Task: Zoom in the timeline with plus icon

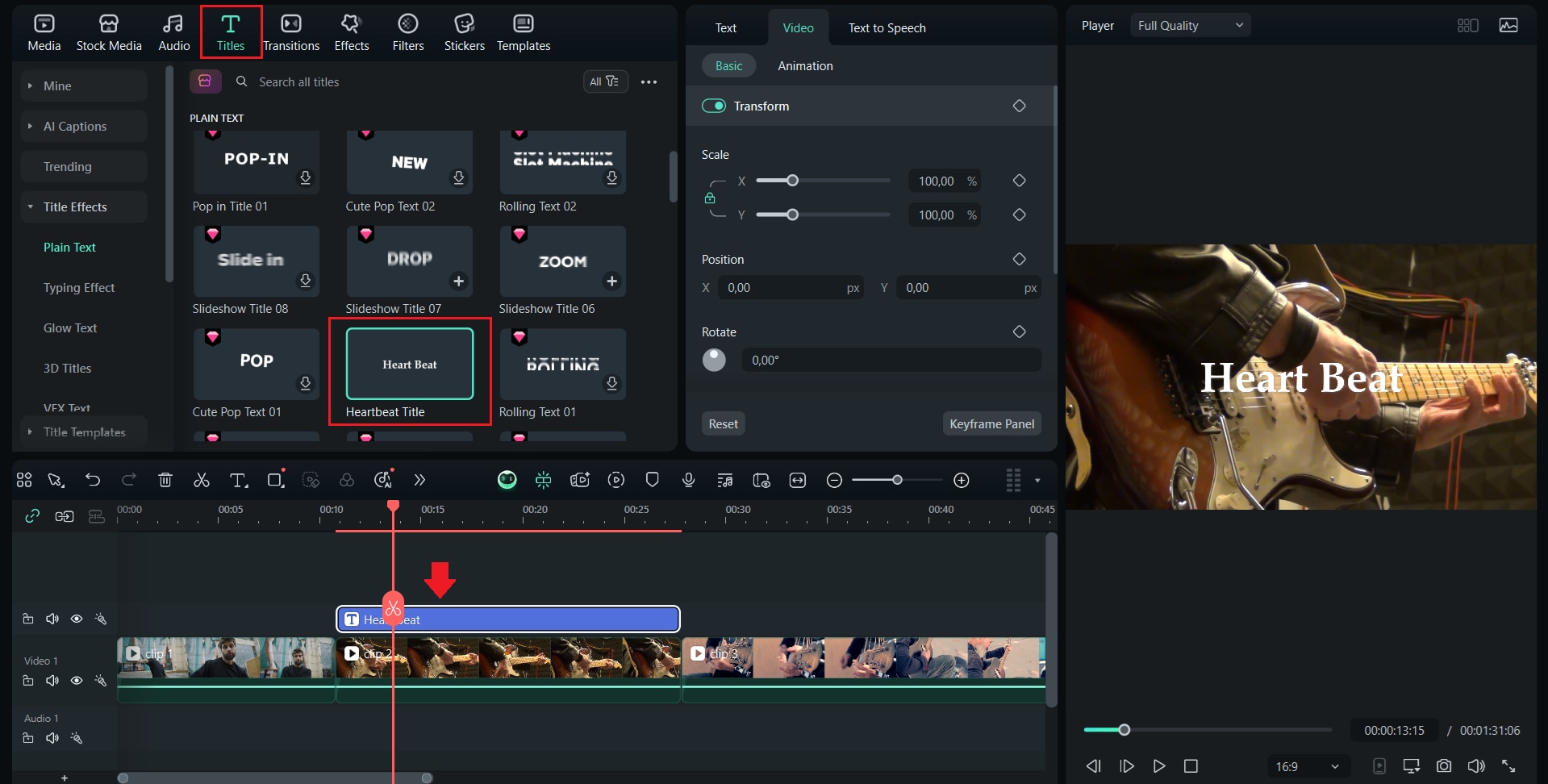Action: point(962,480)
